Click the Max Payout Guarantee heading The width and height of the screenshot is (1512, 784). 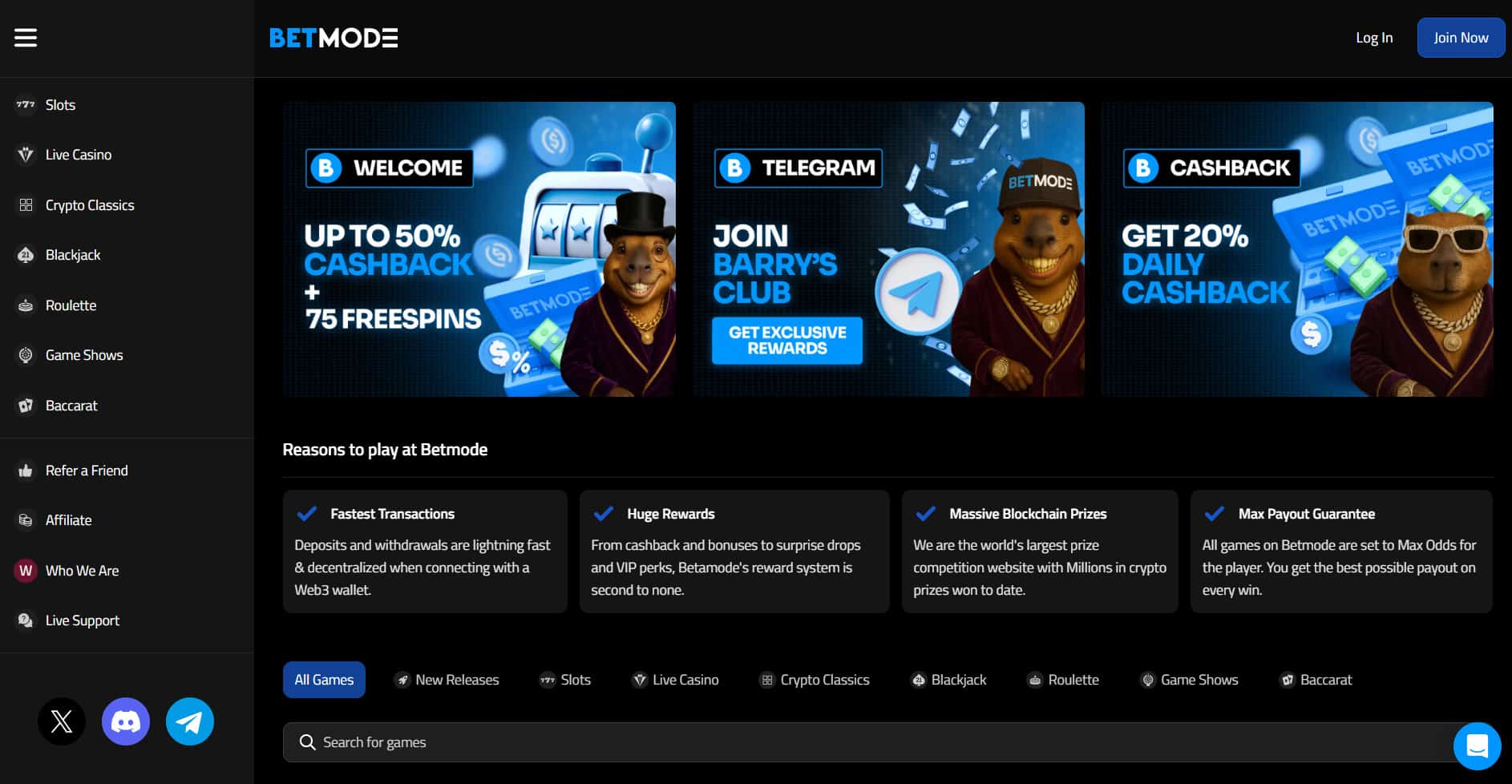(1306, 514)
